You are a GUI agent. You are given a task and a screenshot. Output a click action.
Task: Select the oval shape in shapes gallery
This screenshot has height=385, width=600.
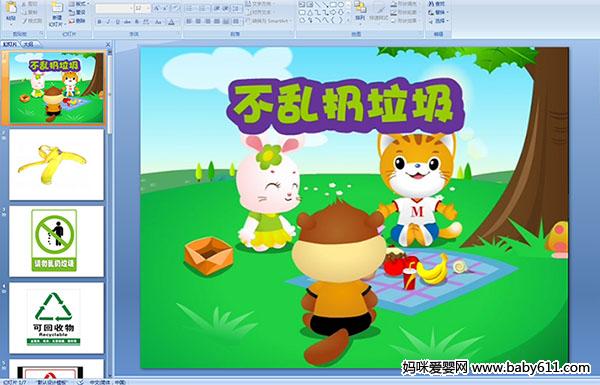click(340, 5)
